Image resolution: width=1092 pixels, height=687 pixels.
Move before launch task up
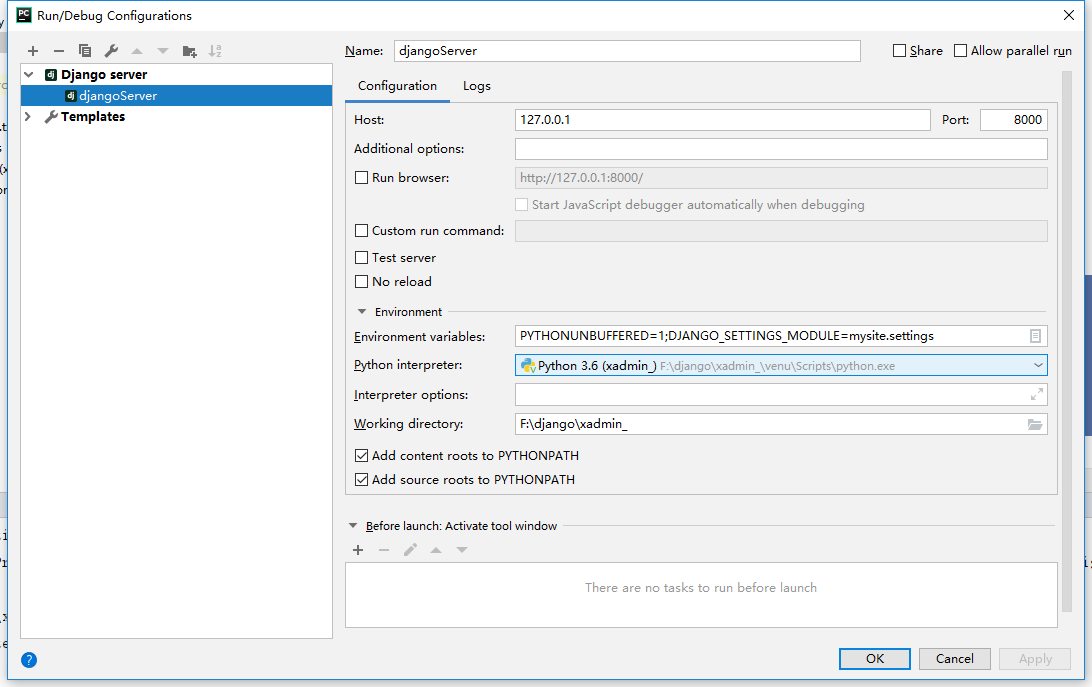tap(436, 550)
